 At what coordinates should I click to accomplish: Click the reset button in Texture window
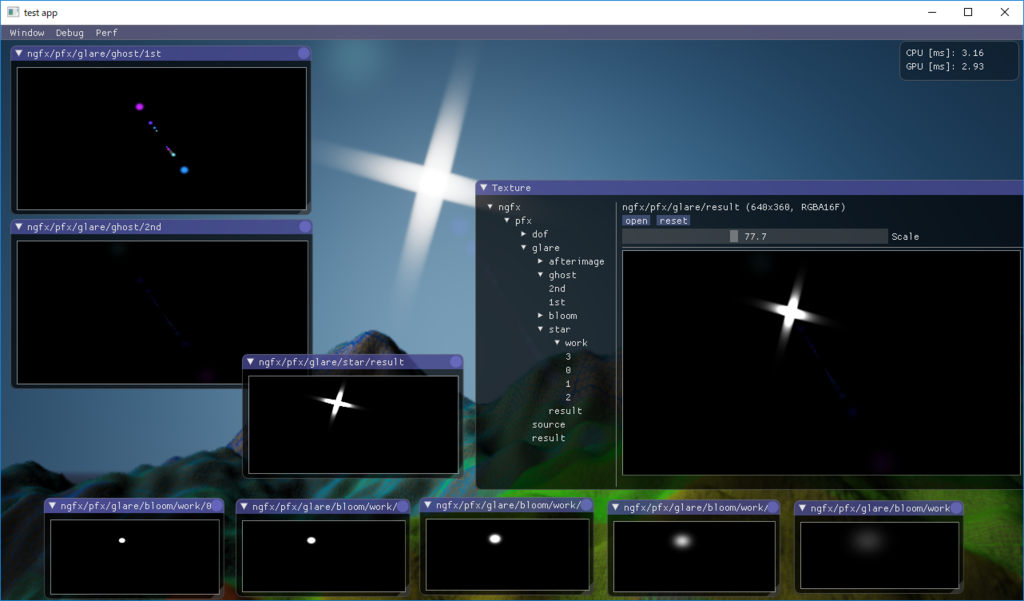673,221
